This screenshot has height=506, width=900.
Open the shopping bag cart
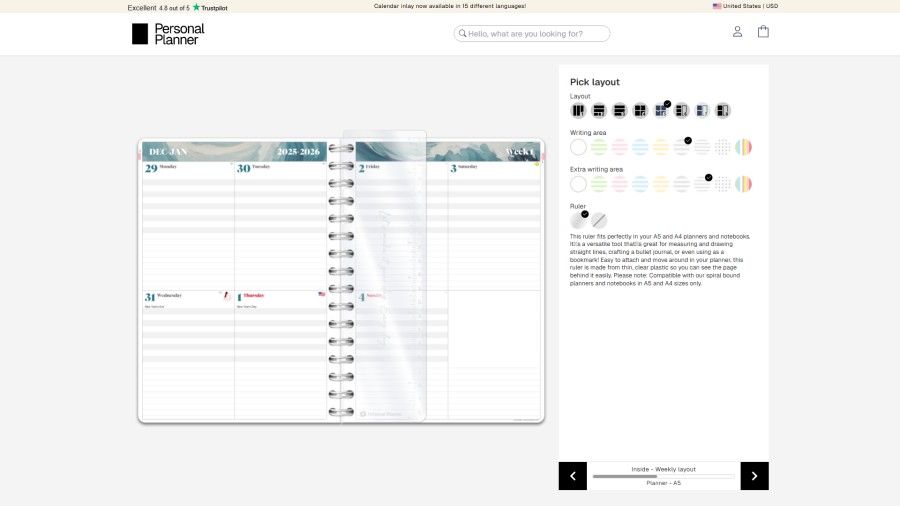click(x=763, y=32)
